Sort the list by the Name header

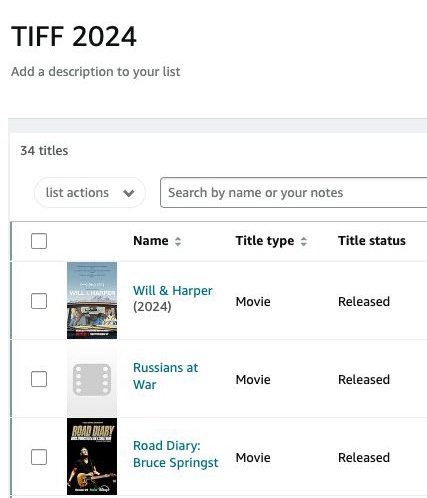(x=151, y=241)
